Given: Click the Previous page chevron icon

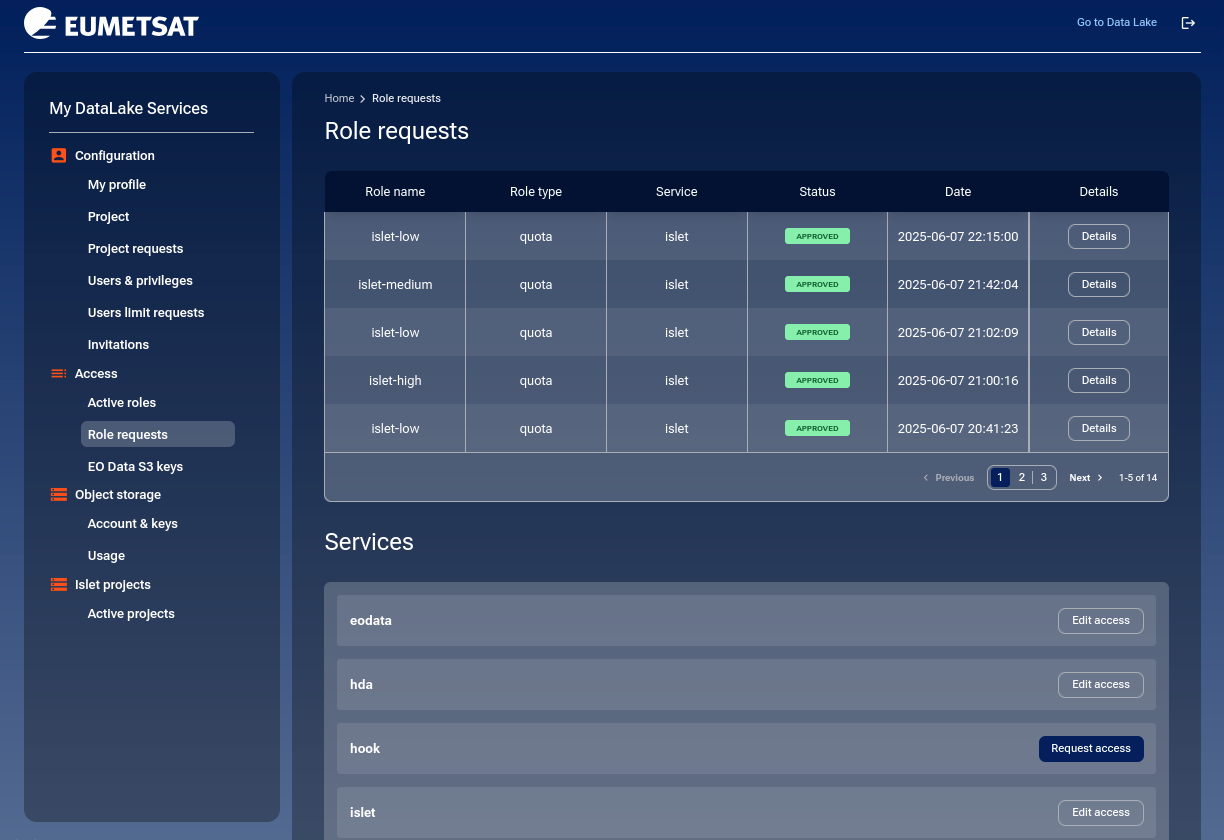Looking at the screenshot, I should click(926, 478).
